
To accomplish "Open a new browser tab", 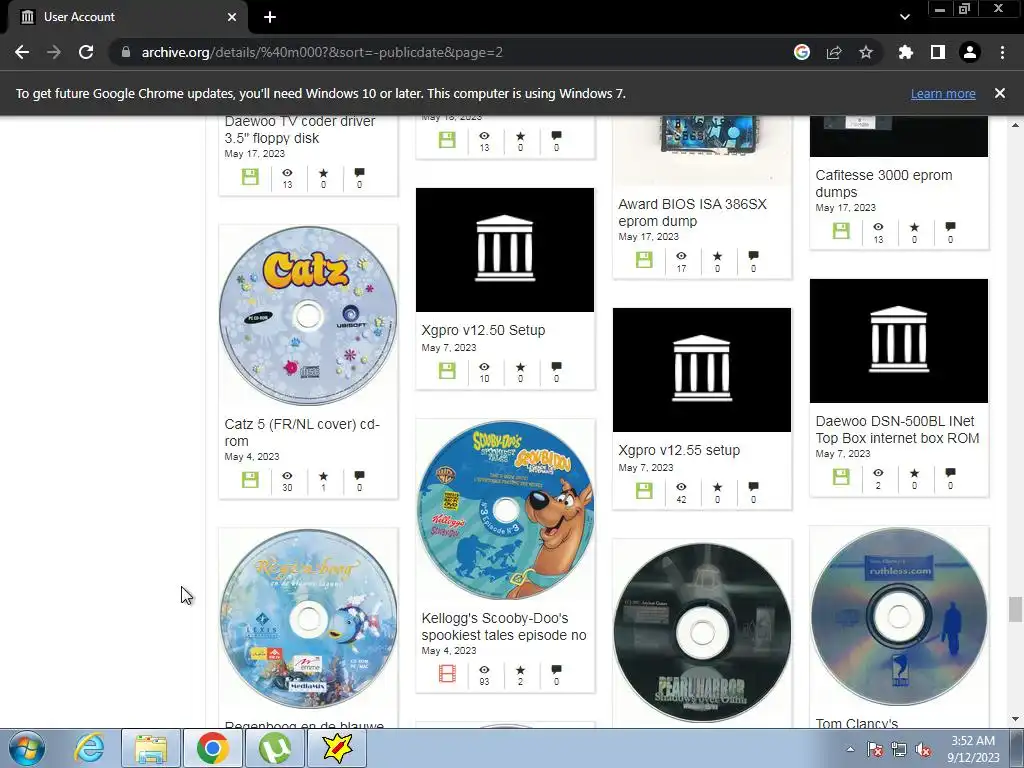I will click(270, 17).
